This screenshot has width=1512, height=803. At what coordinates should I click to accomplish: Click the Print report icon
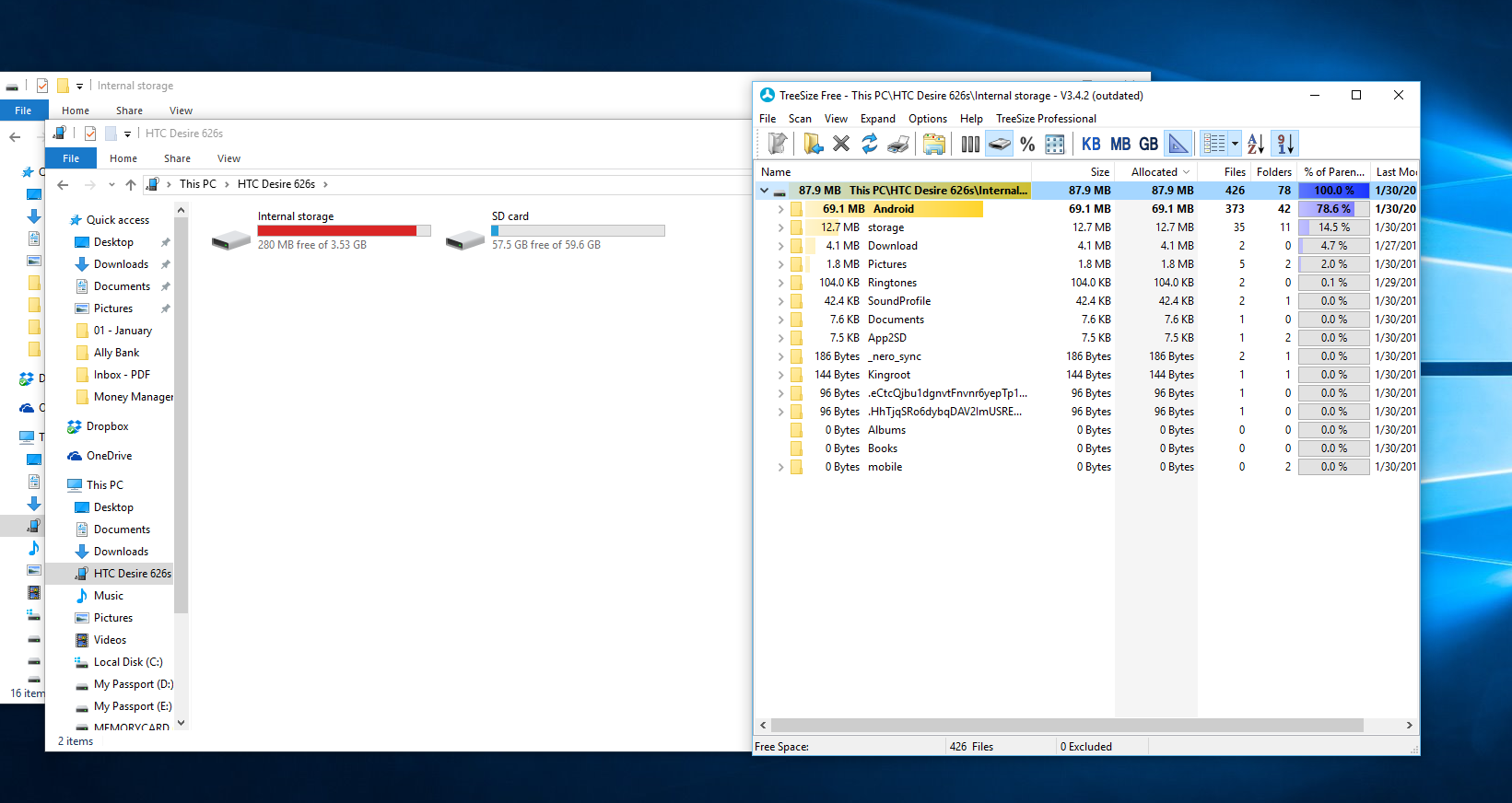tap(898, 144)
